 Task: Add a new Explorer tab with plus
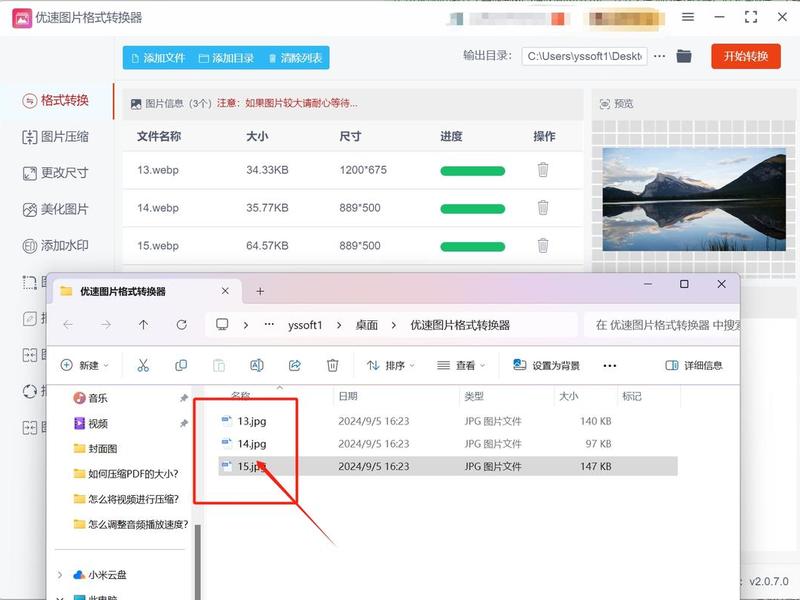[260, 291]
